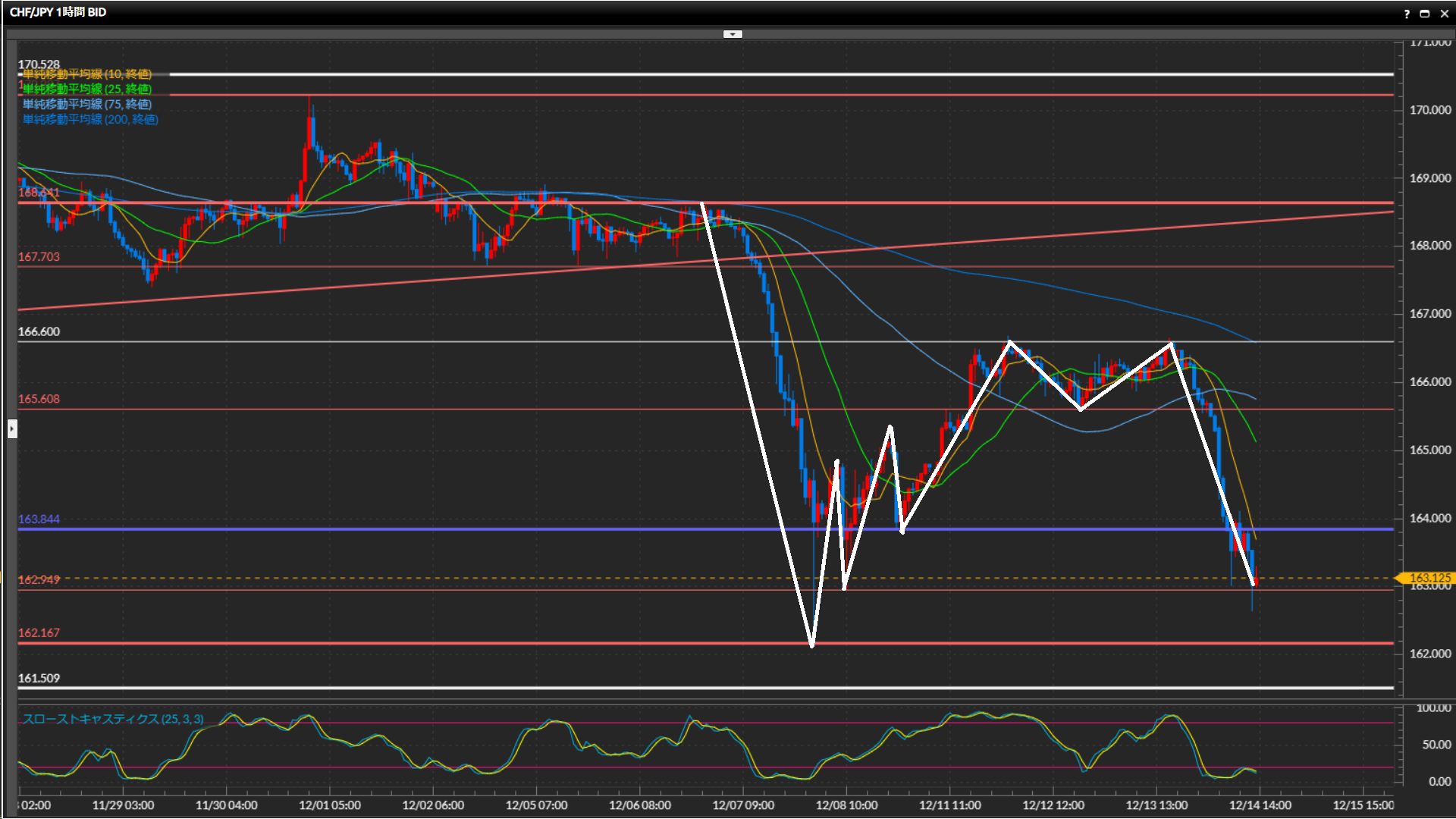Image resolution: width=1456 pixels, height=819 pixels.
Task: Expand the top toolbar dropdown arrow
Action: click(x=733, y=34)
